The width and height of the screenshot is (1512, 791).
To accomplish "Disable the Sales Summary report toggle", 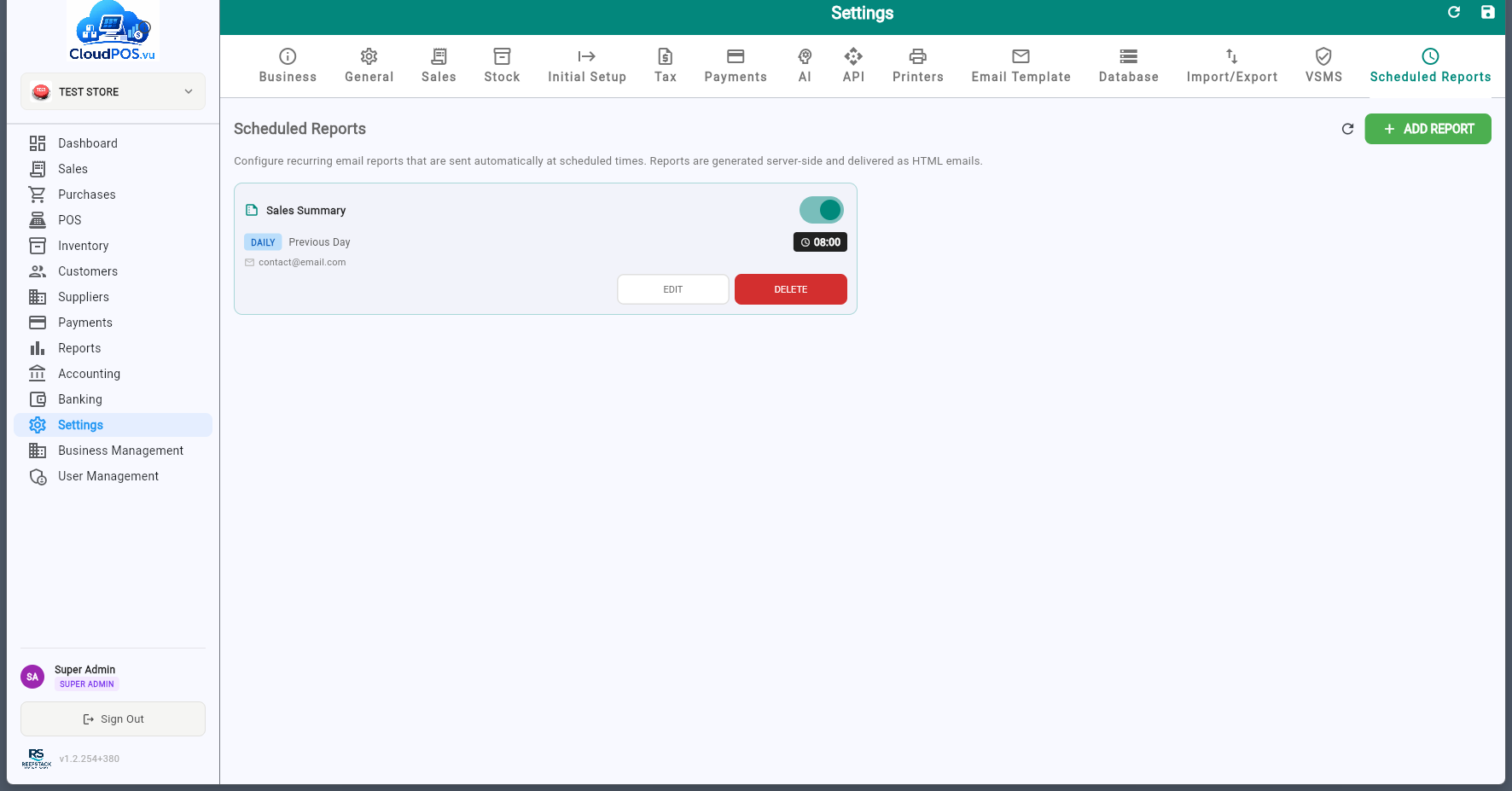I will tap(821, 210).
